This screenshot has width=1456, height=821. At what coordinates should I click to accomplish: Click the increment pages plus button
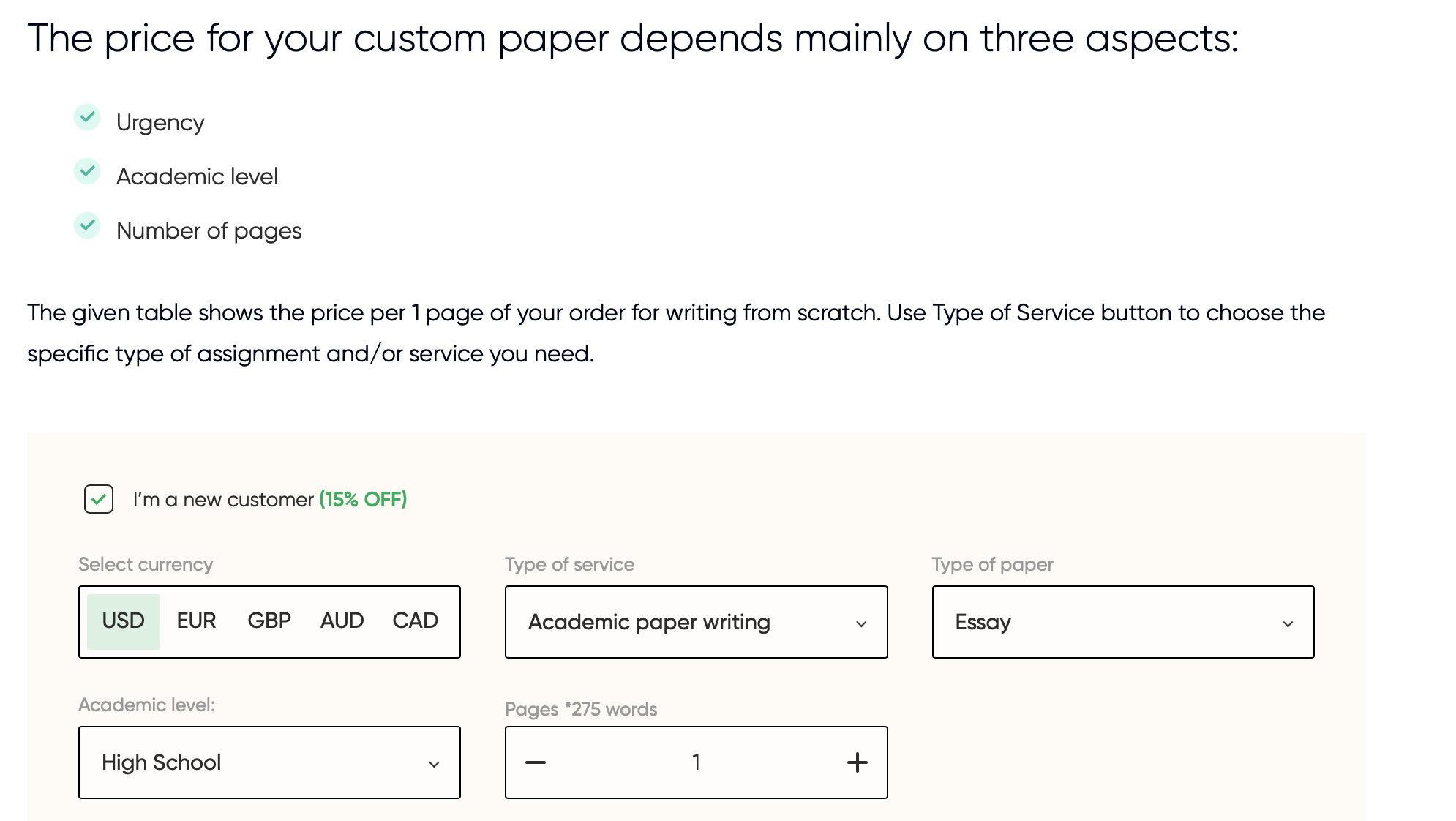tap(856, 763)
